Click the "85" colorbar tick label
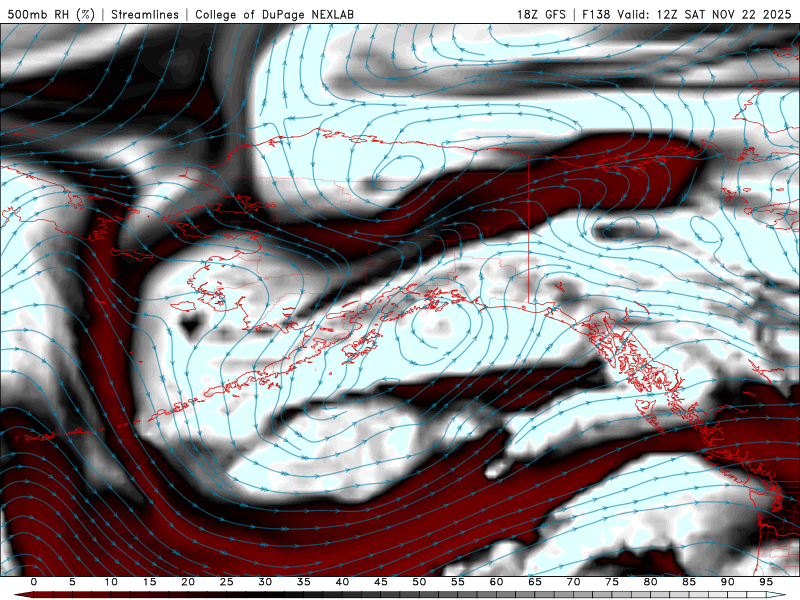Image resolution: width=800 pixels, height=600 pixels. click(689, 582)
